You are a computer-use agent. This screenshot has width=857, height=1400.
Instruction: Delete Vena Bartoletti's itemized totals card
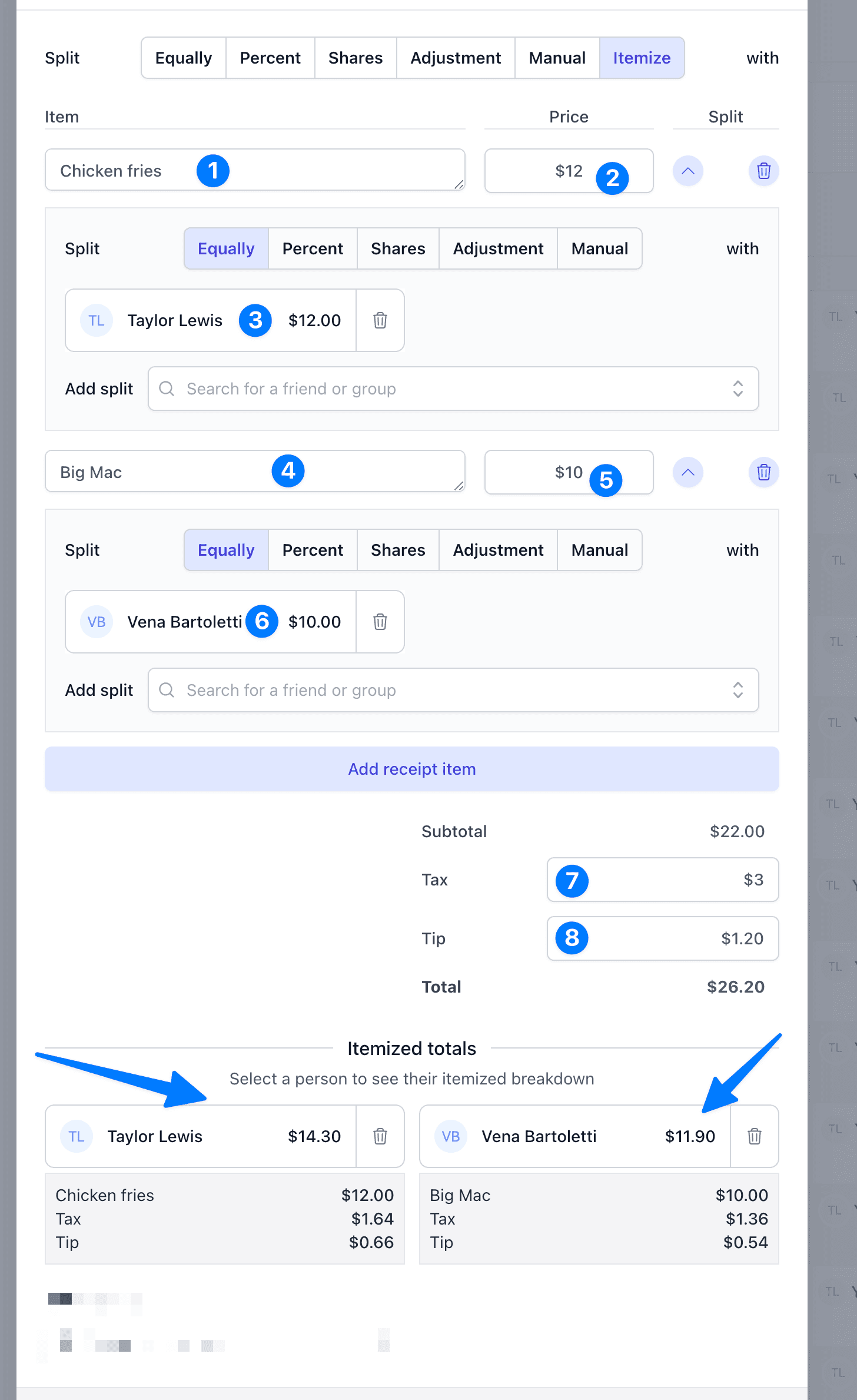point(755,1136)
